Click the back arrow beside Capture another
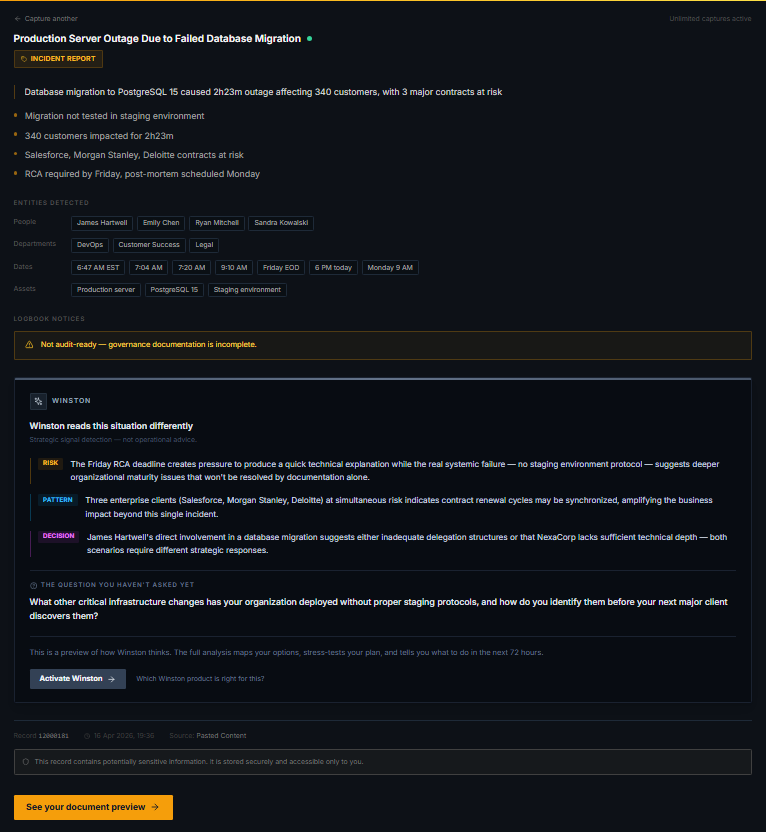This screenshot has width=766, height=832. (18, 19)
